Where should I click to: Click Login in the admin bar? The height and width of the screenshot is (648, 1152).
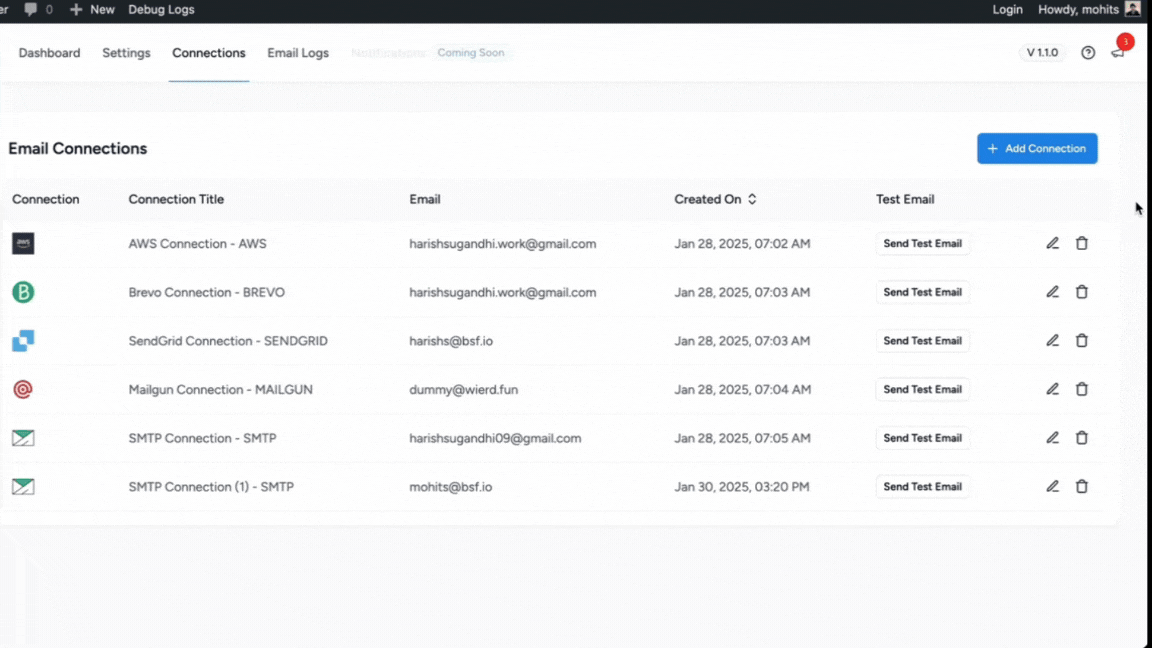(x=1007, y=10)
